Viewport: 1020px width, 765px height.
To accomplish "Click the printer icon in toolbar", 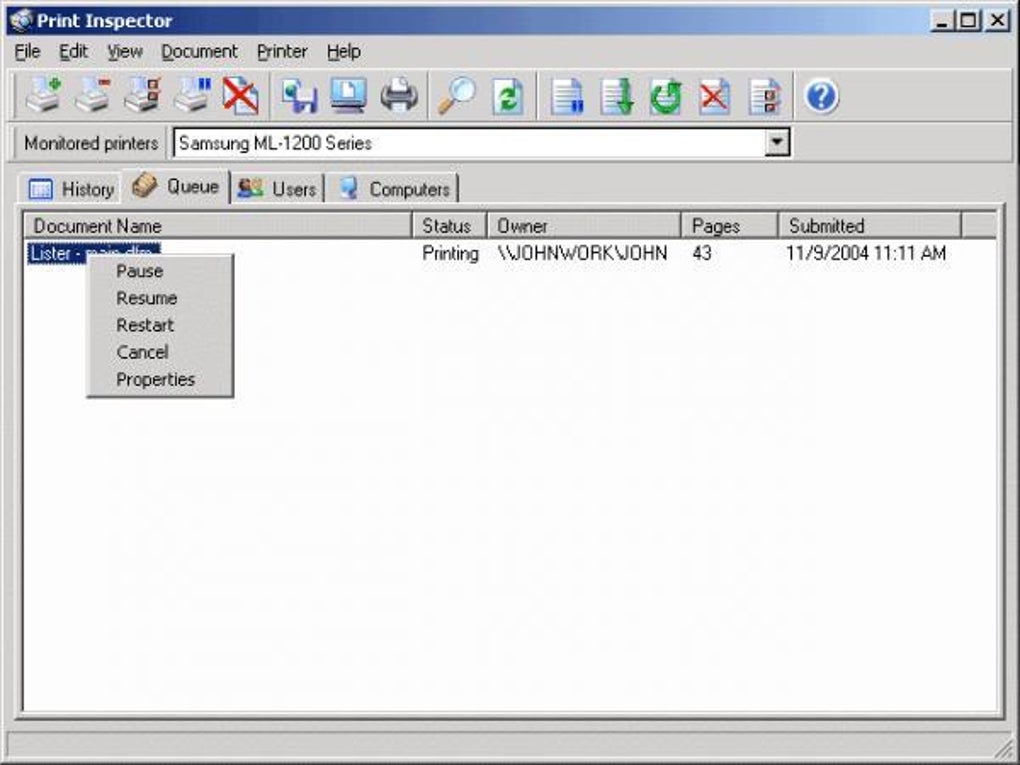I will pyautogui.click(x=399, y=96).
